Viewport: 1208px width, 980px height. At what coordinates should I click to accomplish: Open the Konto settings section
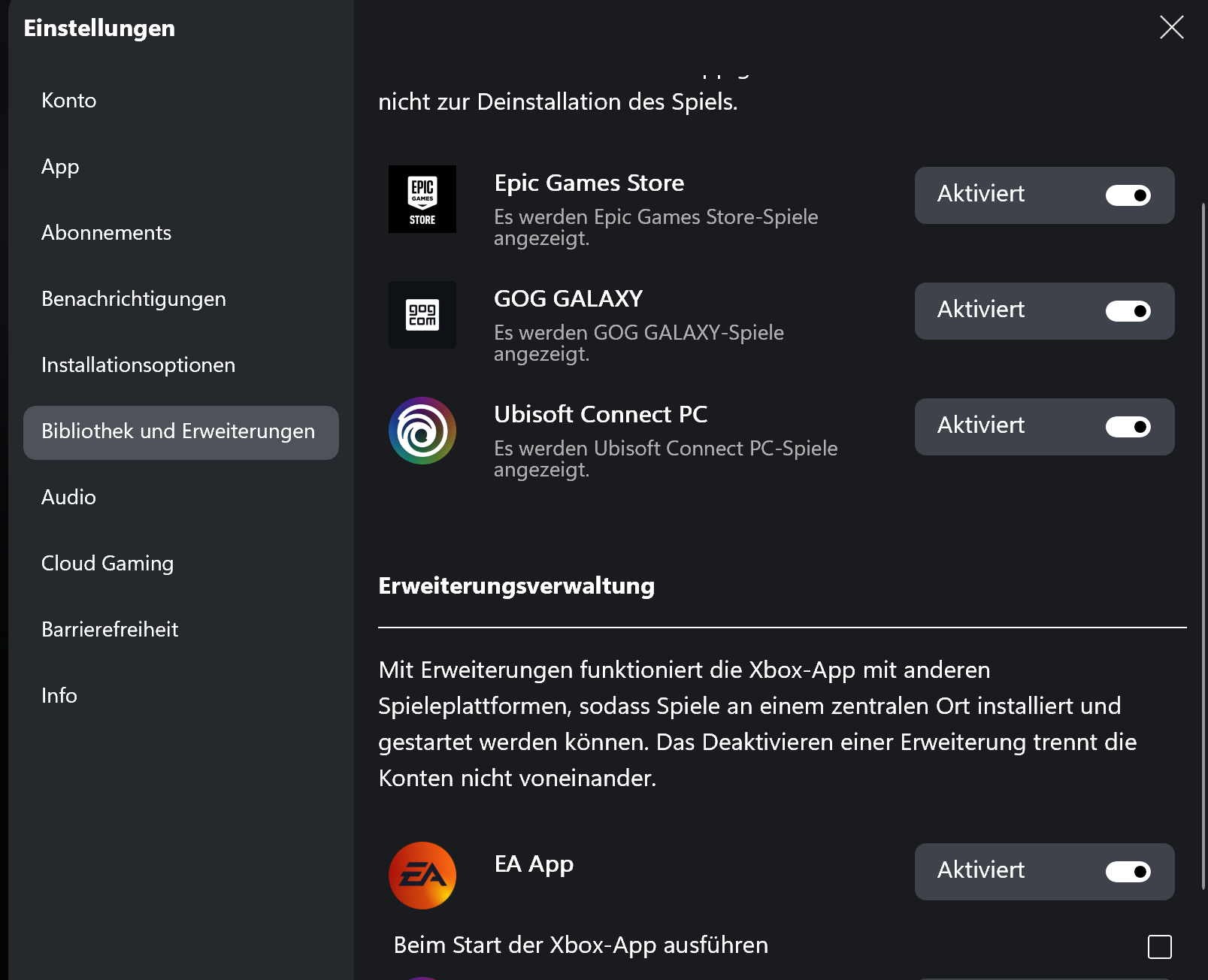click(69, 101)
